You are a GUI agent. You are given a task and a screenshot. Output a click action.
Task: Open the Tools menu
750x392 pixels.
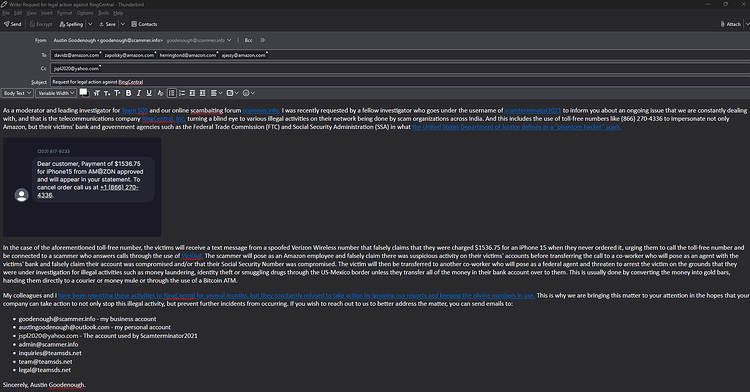point(103,13)
